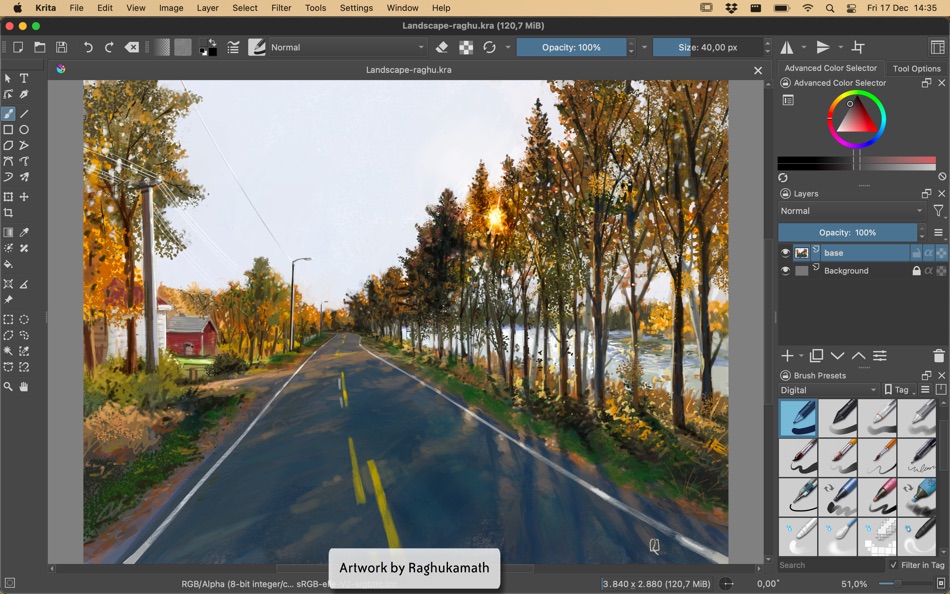Select the Ellipse tool
Image resolution: width=950 pixels, height=594 pixels.
24,129
